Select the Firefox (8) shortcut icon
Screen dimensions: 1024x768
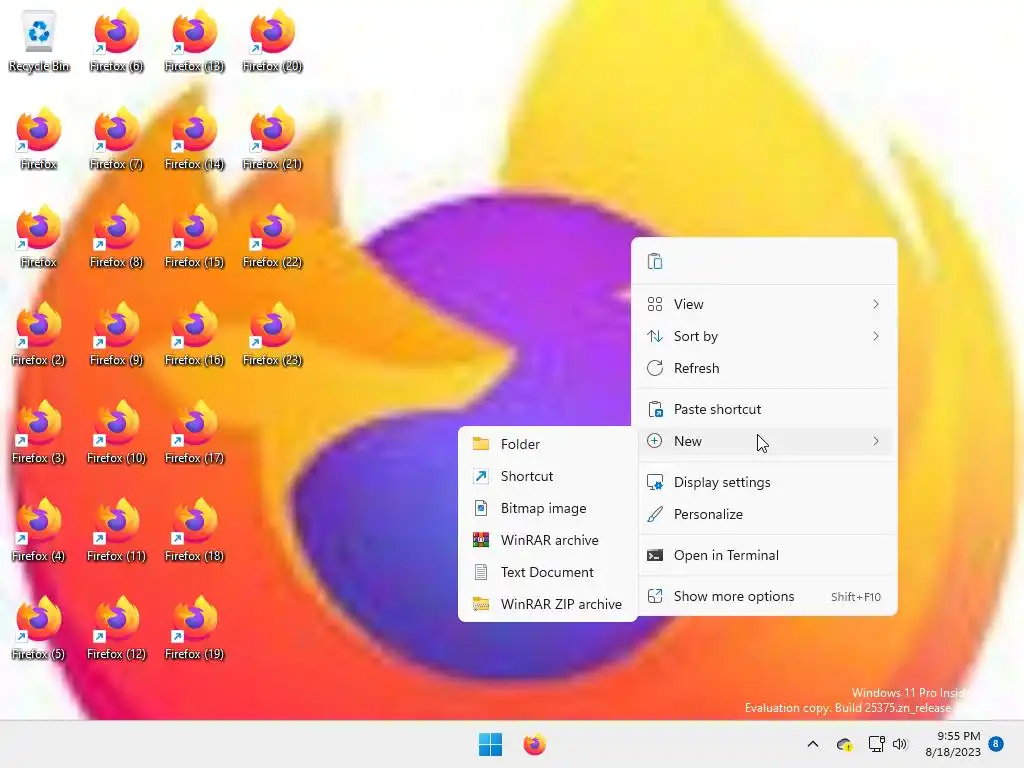click(x=116, y=236)
